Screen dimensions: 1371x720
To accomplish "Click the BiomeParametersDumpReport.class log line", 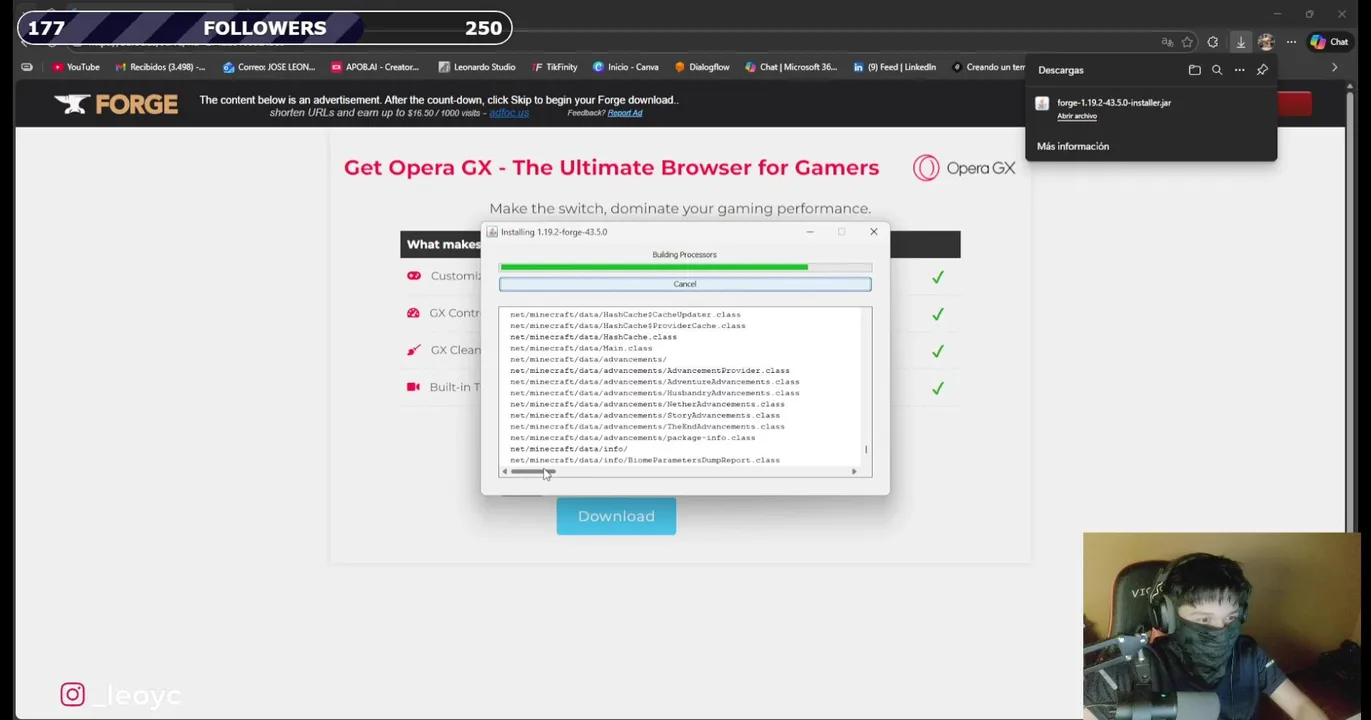I will (645, 460).
